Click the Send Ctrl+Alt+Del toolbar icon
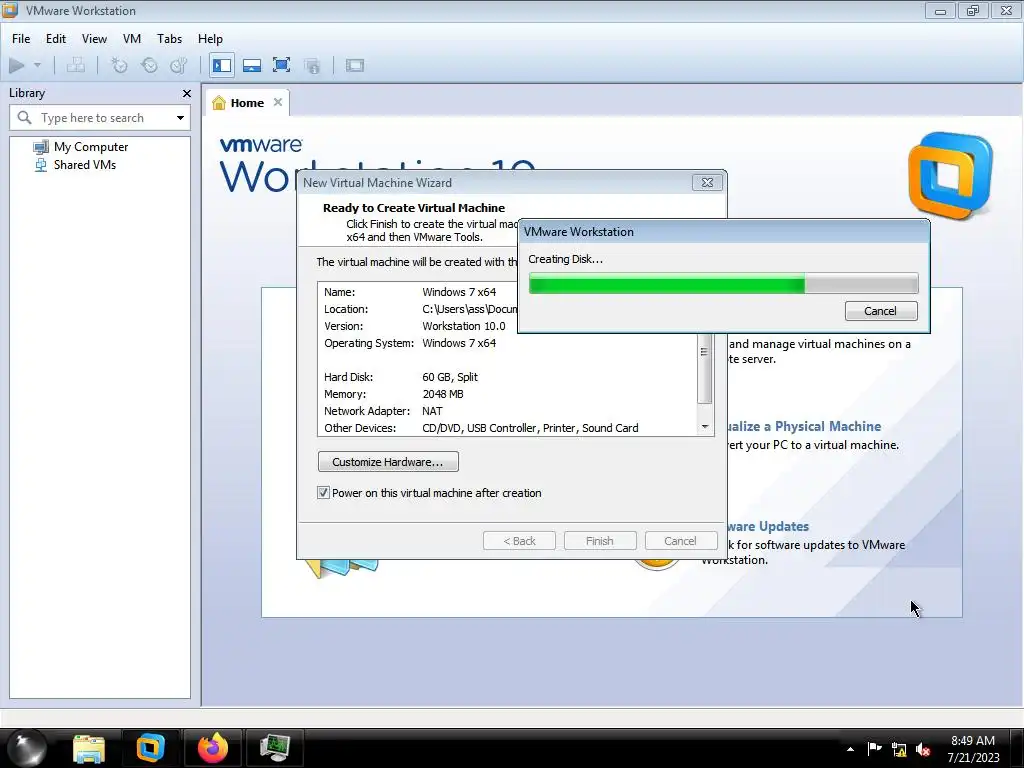 (x=76, y=65)
